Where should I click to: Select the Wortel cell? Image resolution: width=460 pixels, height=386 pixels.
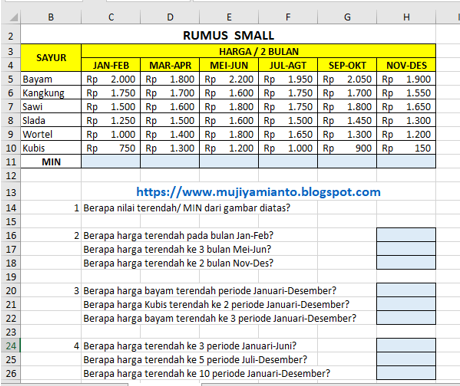pyautogui.click(x=51, y=134)
